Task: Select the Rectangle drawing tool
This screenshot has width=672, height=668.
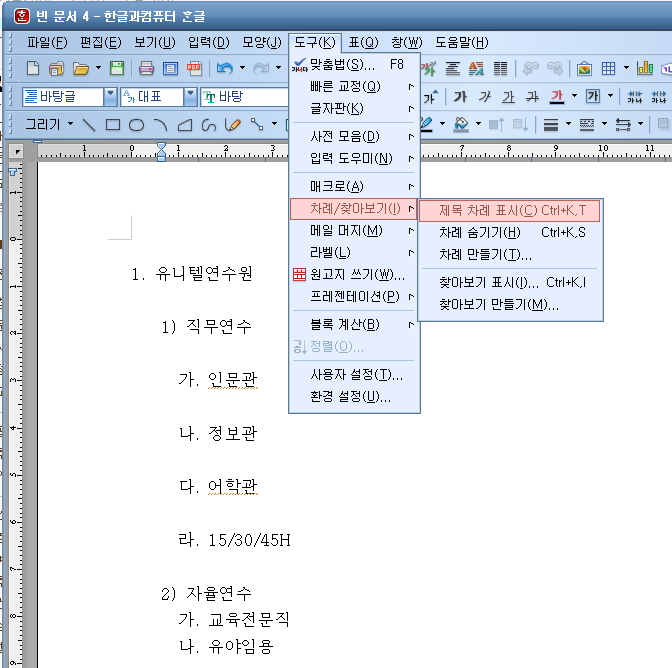Action: click(113, 125)
